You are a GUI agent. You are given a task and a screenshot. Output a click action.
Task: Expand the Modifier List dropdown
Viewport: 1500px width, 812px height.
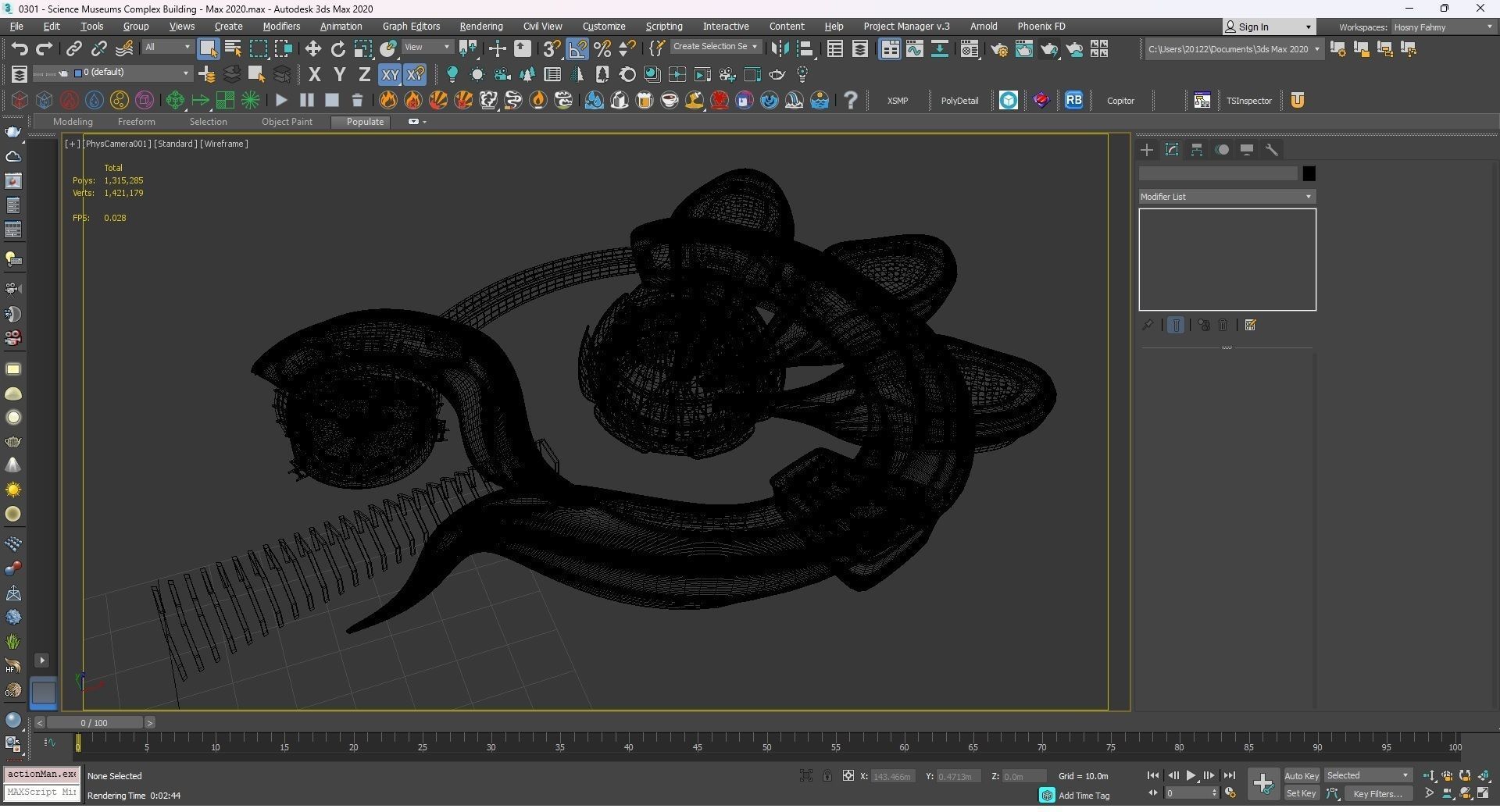point(1226,197)
